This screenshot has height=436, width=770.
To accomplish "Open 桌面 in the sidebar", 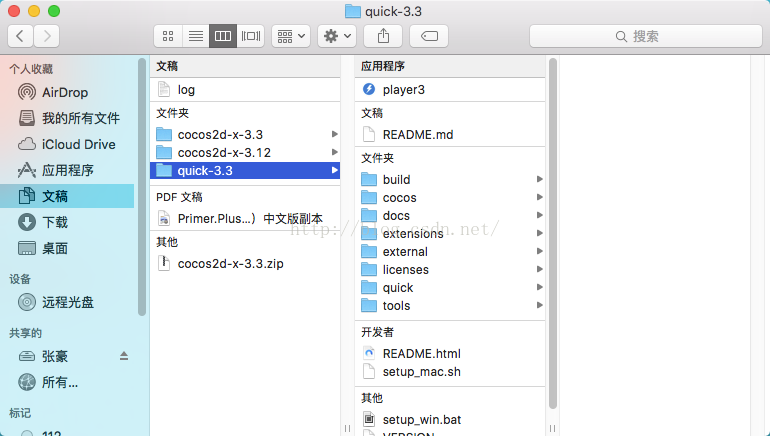I will pyautogui.click(x=67, y=248).
